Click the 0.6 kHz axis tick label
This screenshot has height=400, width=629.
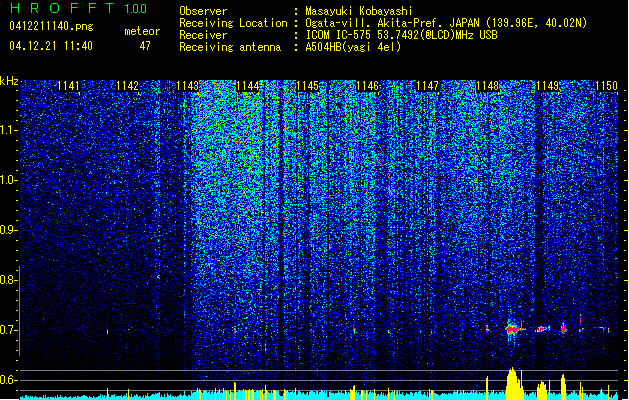(8, 380)
